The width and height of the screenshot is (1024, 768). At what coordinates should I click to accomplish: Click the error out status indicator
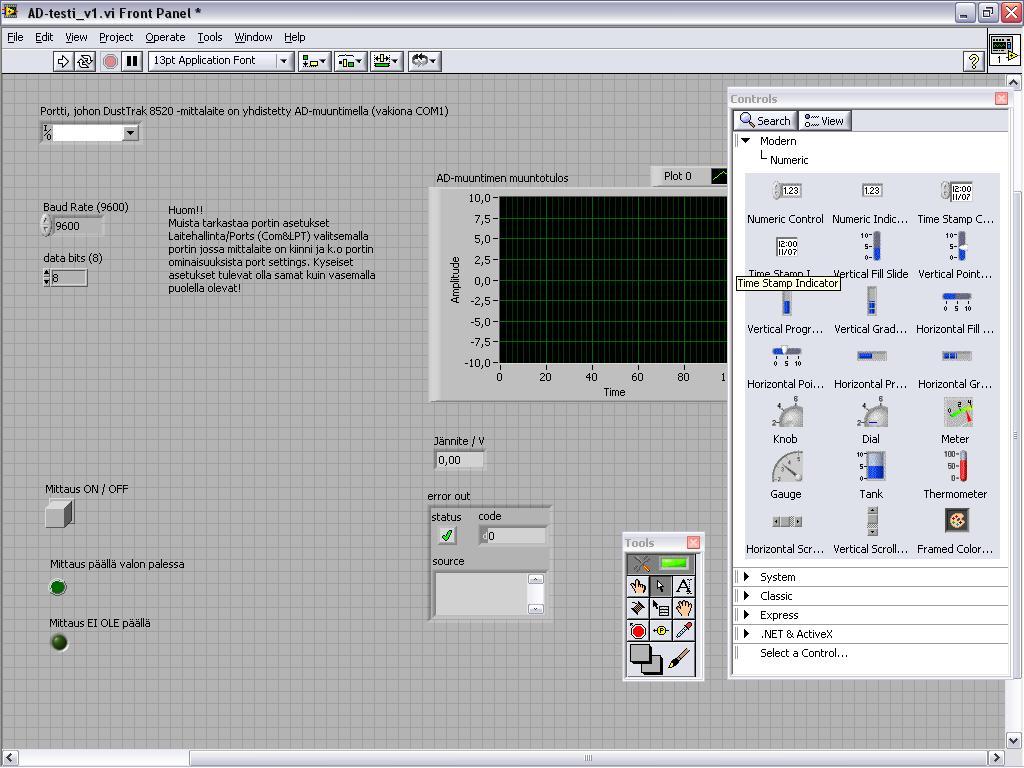[447, 536]
